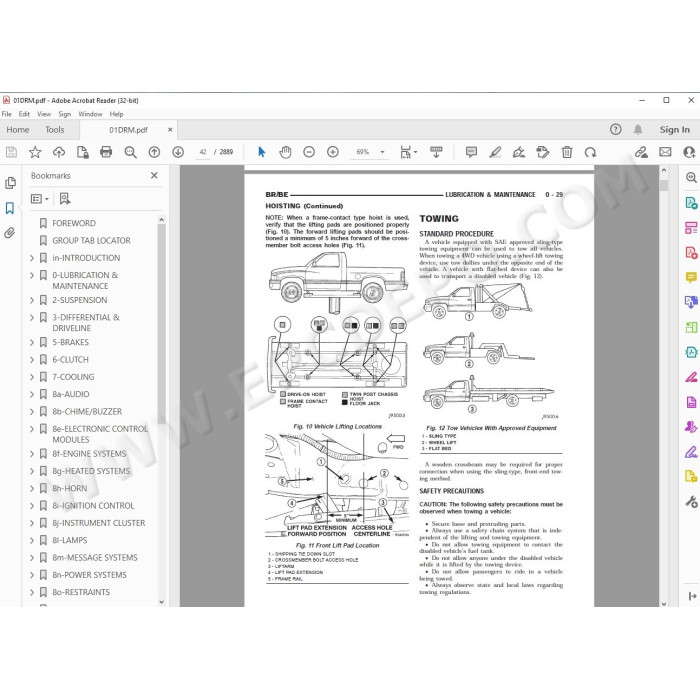Viewport: 700px width, 700px height.
Task: Select the 01DRM.pdf document tab
Action: 128,130
